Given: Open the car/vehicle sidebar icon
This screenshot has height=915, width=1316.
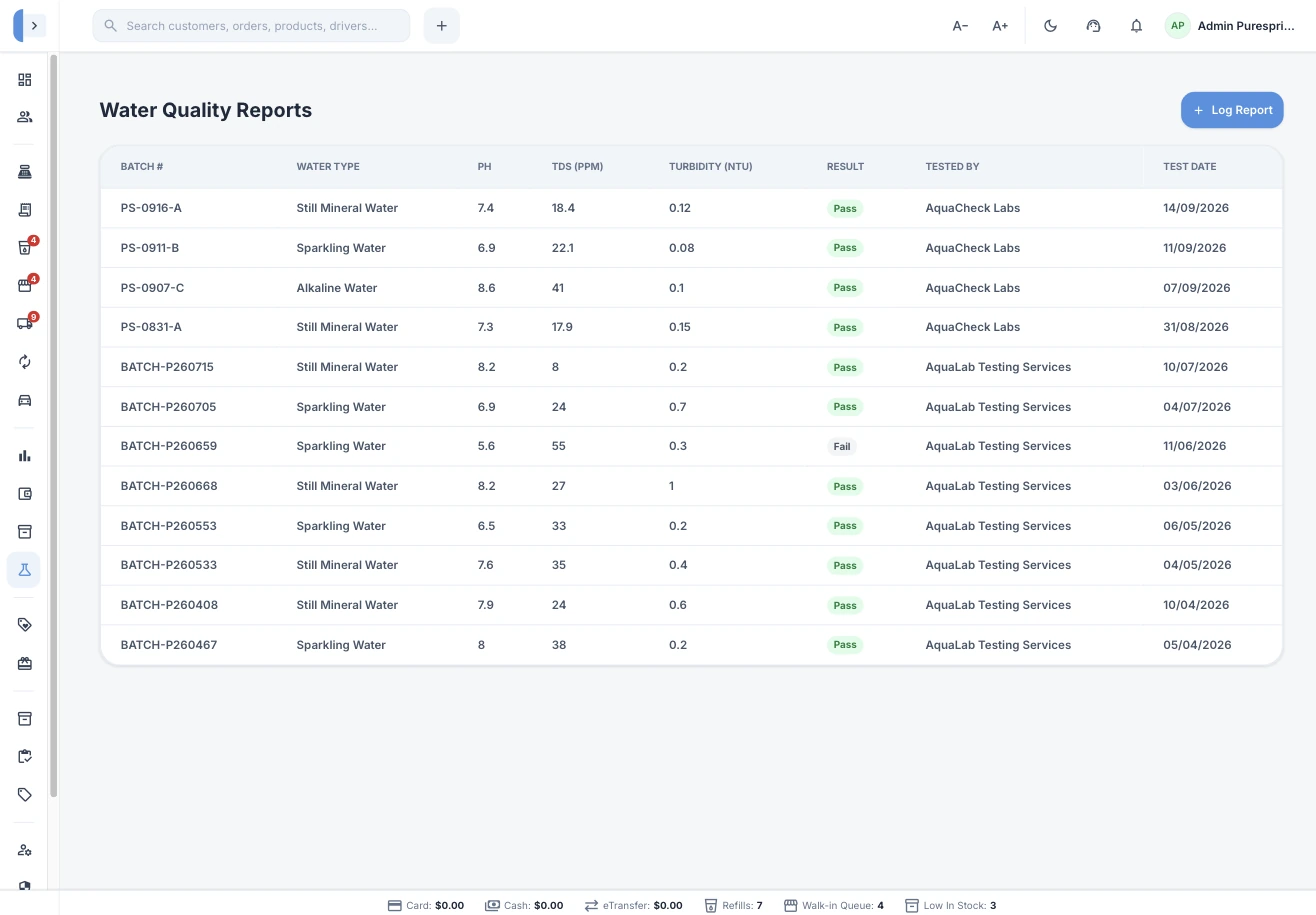Looking at the screenshot, I should coord(24,400).
